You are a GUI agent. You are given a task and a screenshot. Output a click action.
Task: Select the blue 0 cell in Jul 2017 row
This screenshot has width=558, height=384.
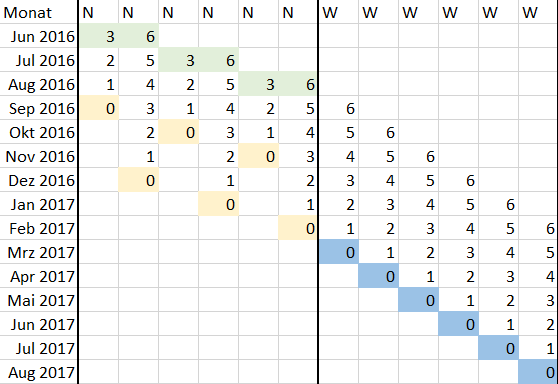[499, 348]
